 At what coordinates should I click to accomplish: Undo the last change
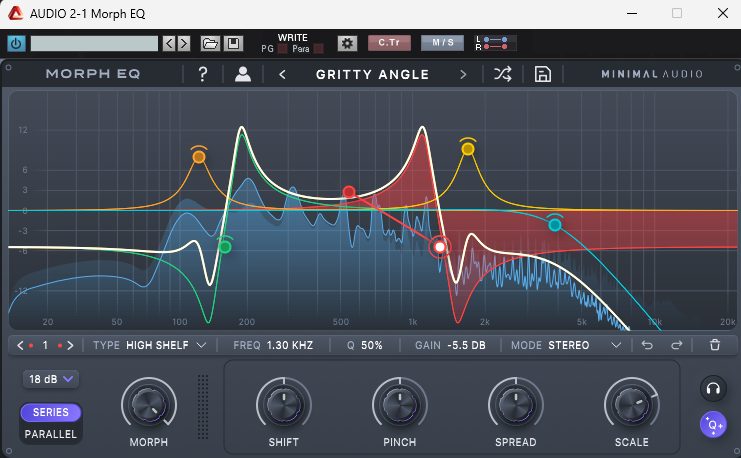(647, 345)
